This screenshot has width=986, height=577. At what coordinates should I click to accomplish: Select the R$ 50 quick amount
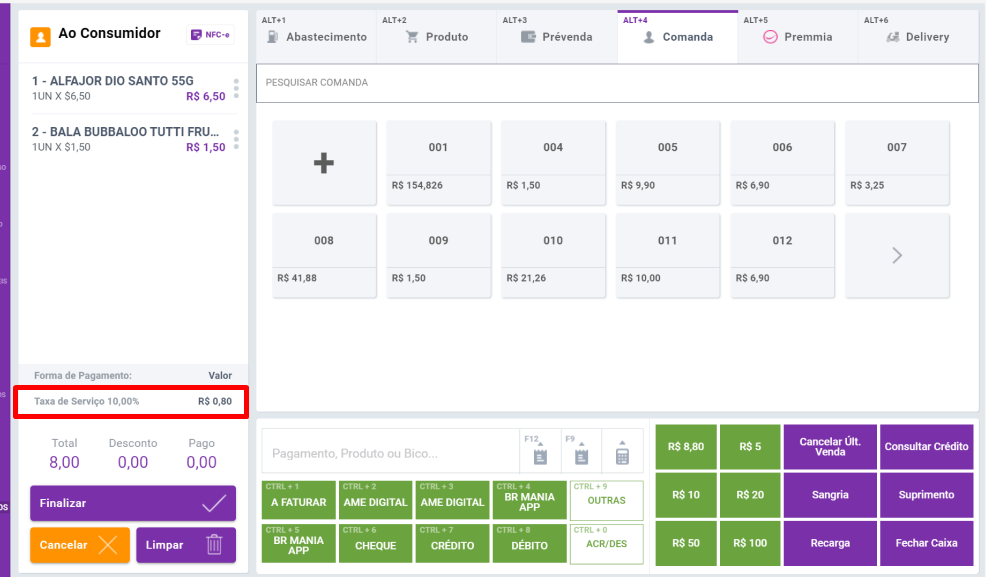tap(686, 543)
